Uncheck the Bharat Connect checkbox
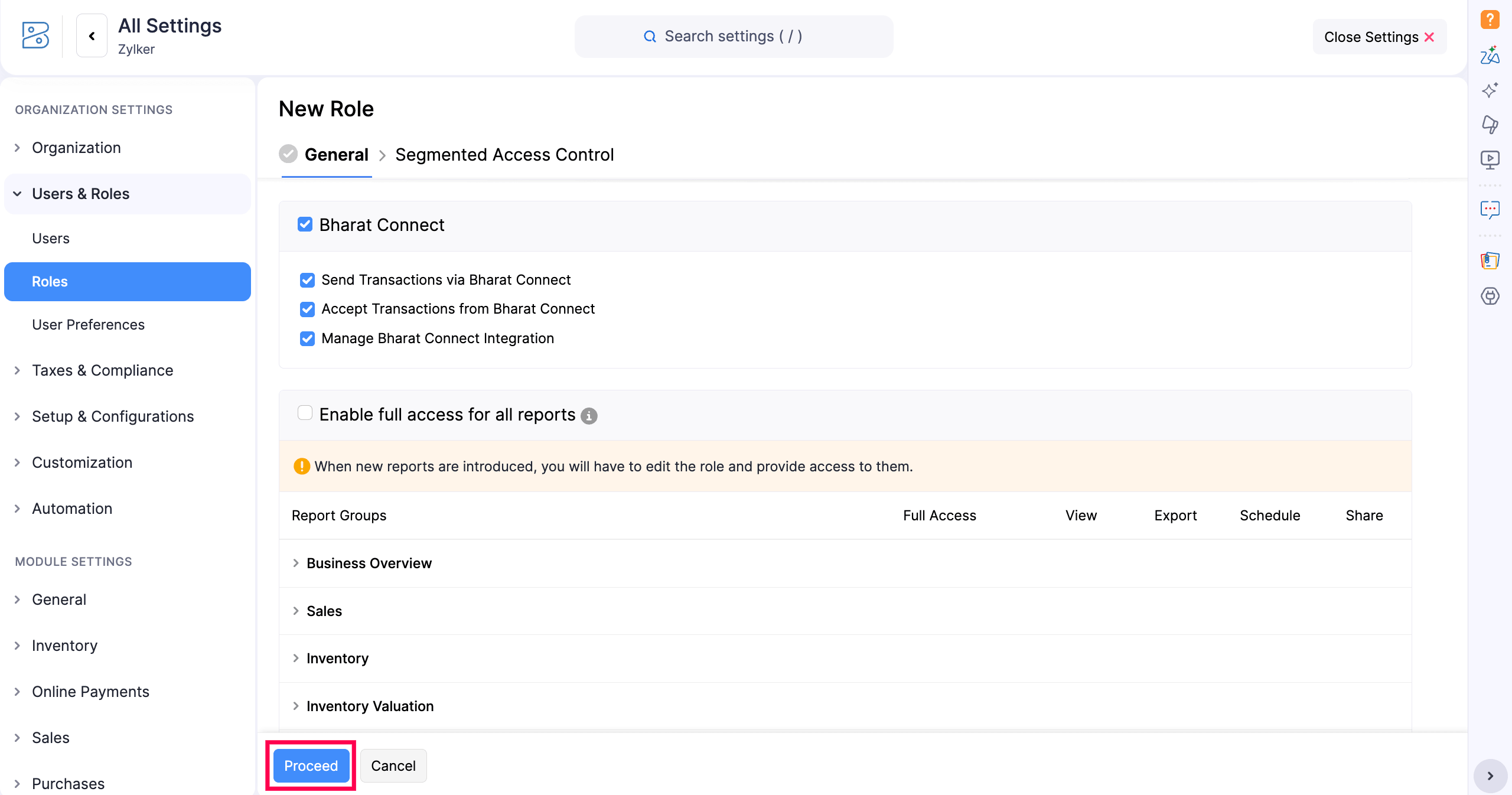The height and width of the screenshot is (795, 1512). [305, 224]
